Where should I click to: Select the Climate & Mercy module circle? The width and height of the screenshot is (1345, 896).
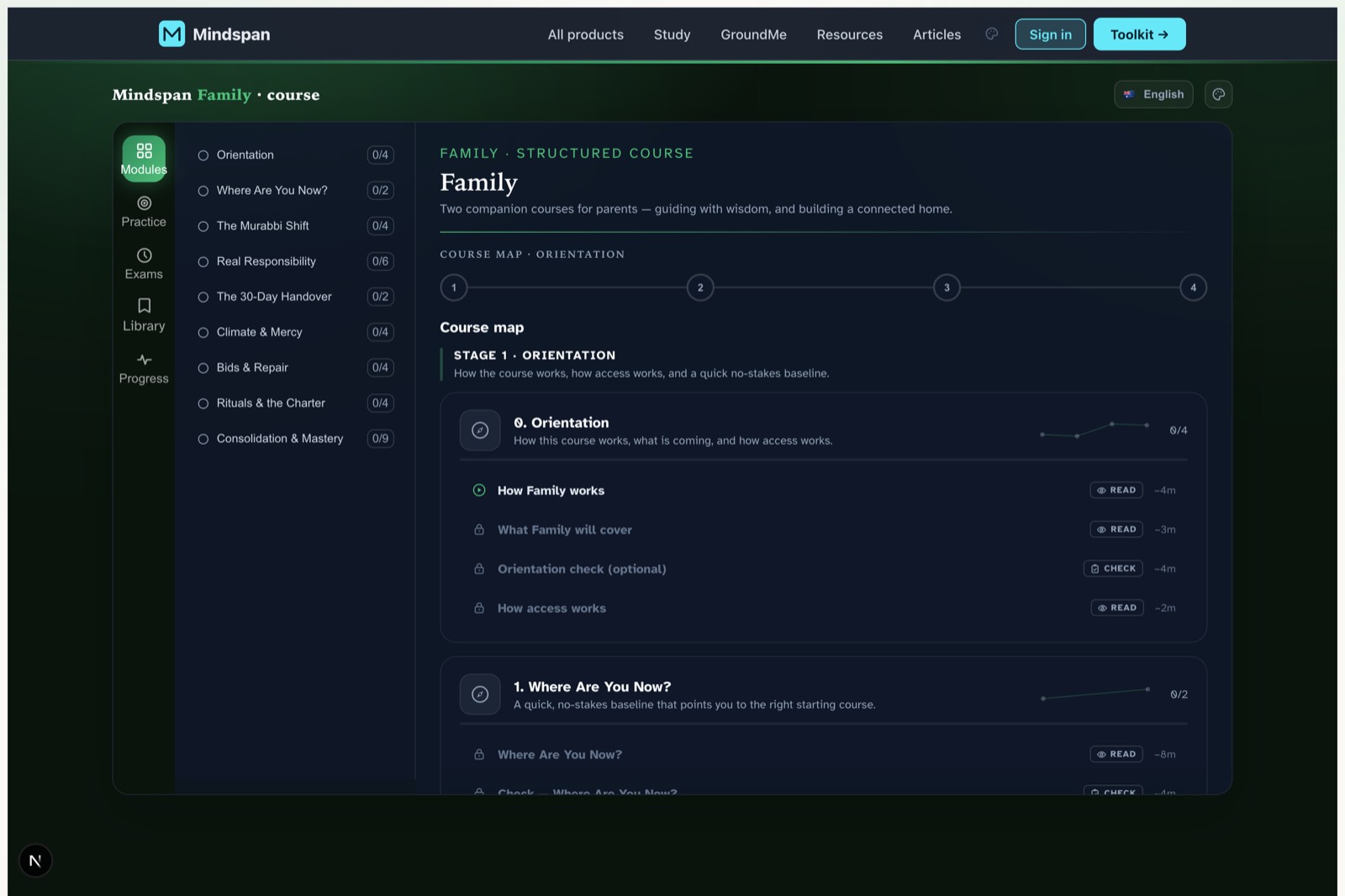pyautogui.click(x=203, y=333)
